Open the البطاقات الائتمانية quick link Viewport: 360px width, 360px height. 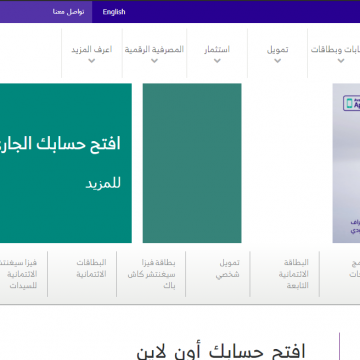point(91,268)
